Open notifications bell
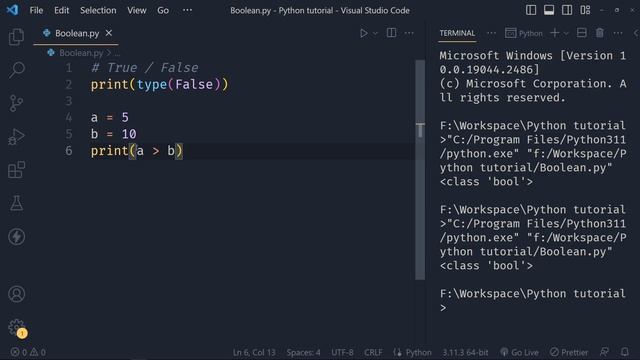The height and width of the screenshot is (360, 640). (624, 352)
